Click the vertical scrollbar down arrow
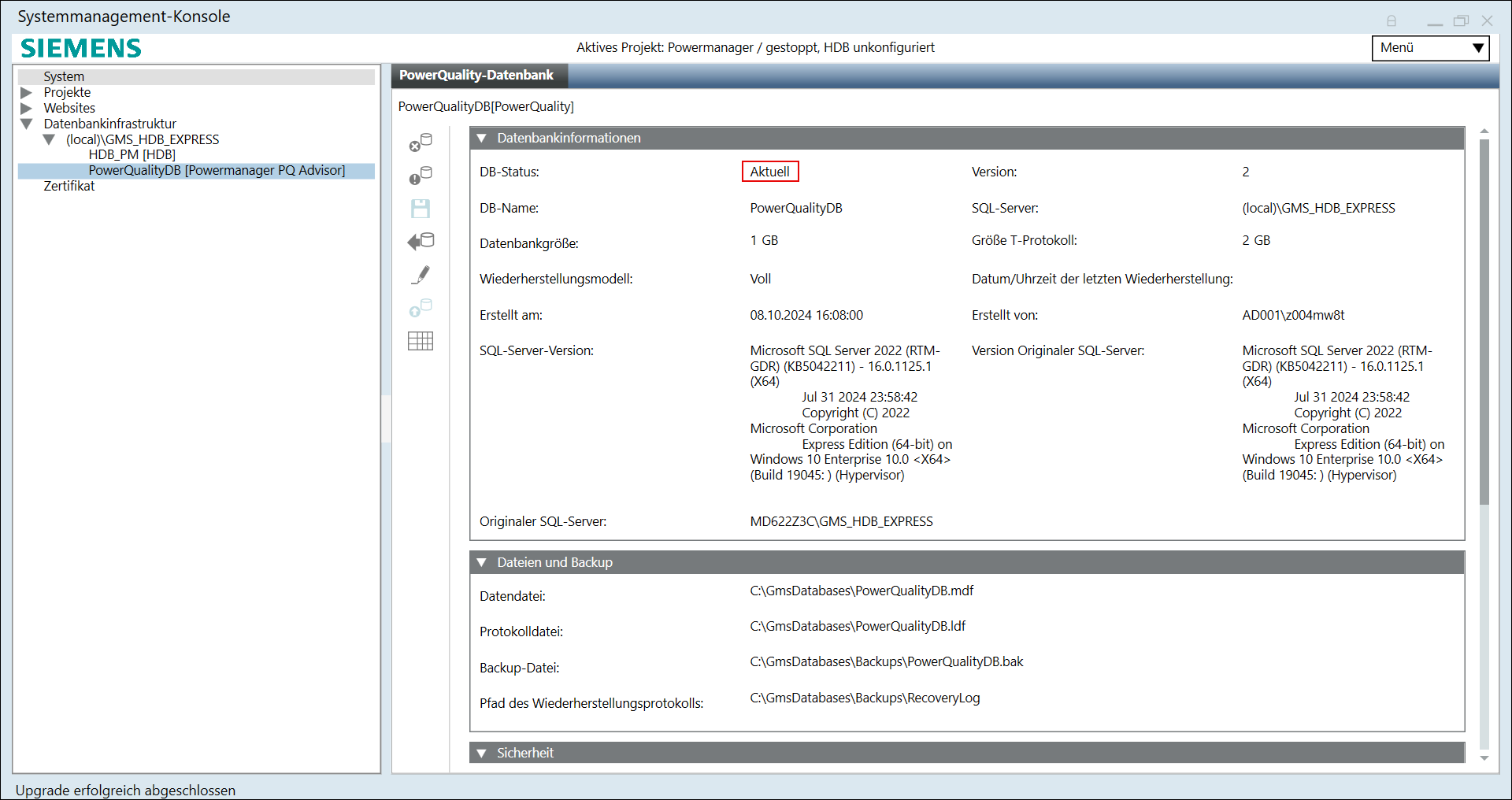 coord(1484,758)
